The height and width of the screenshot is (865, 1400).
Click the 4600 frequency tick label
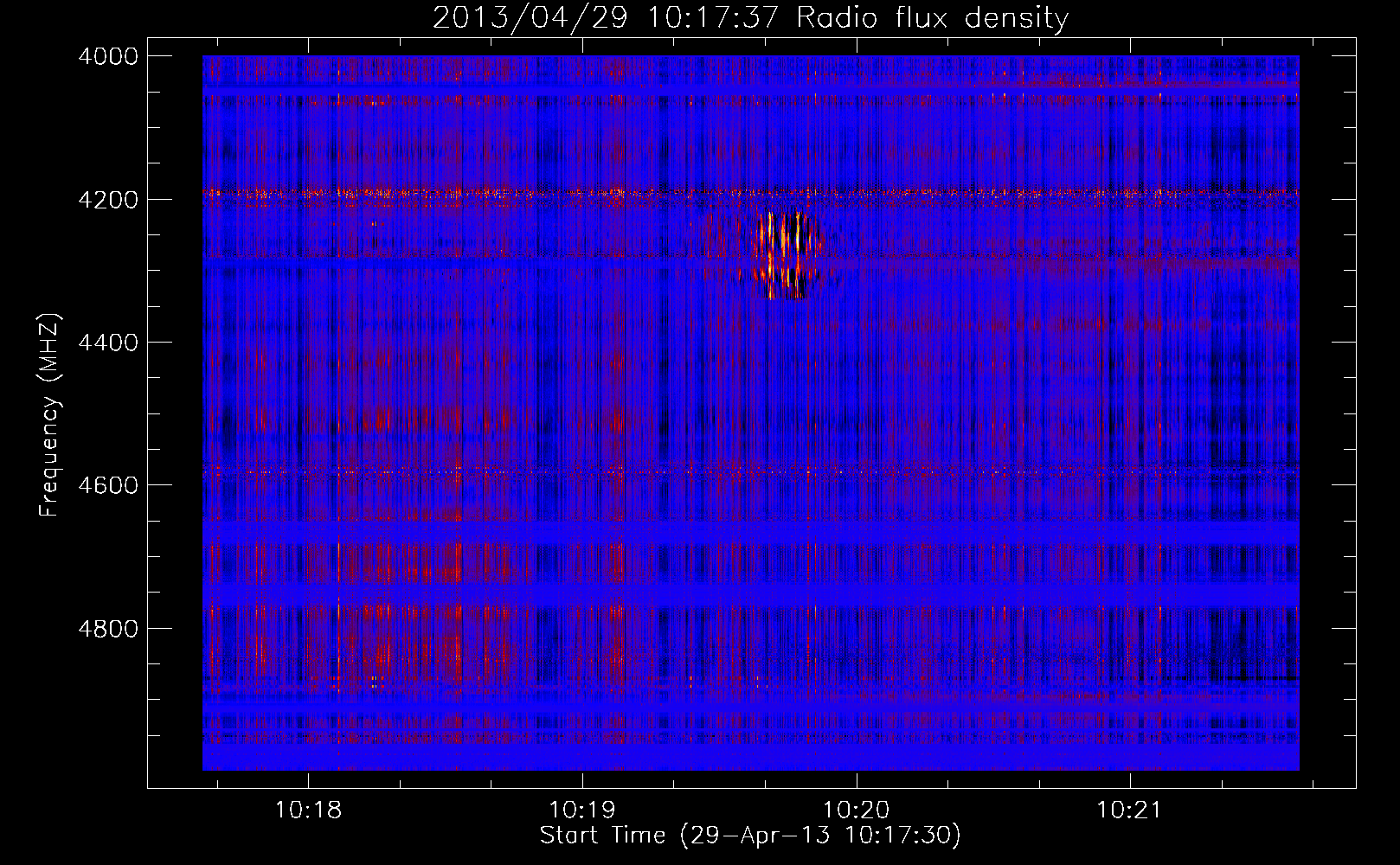tap(108, 485)
